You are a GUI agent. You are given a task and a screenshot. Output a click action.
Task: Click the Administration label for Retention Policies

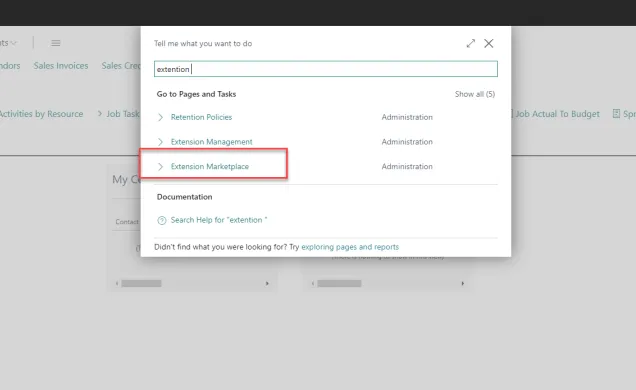(x=407, y=117)
